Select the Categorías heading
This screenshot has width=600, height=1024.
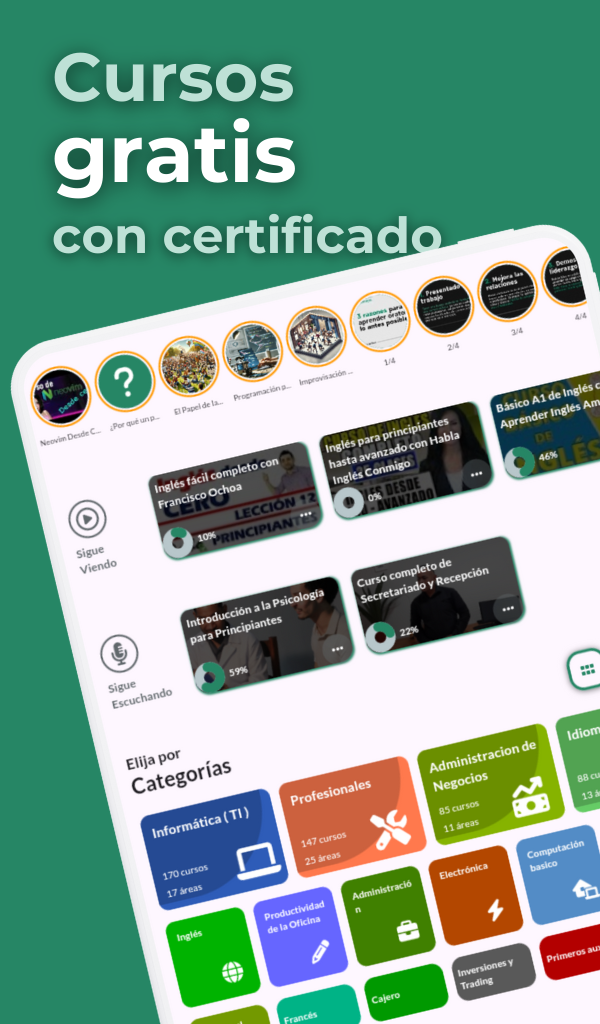point(181,776)
